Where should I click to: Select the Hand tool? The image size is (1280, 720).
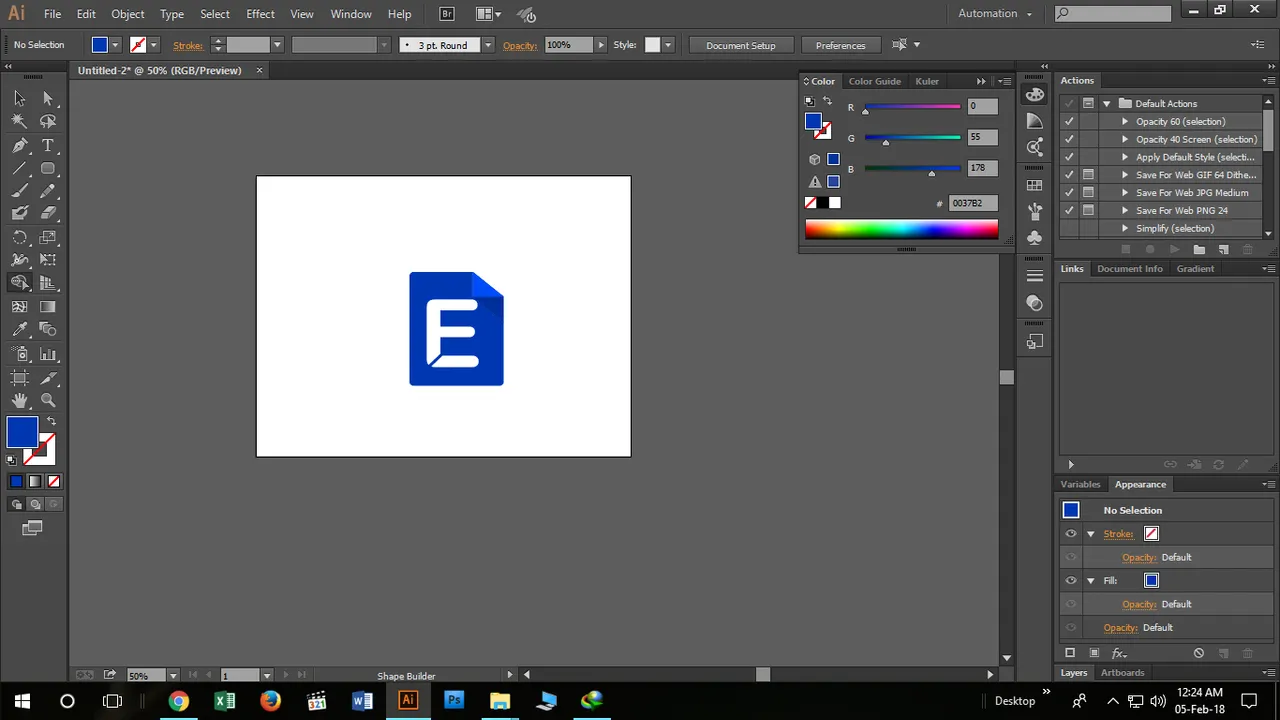pyautogui.click(x=19, y=401)
